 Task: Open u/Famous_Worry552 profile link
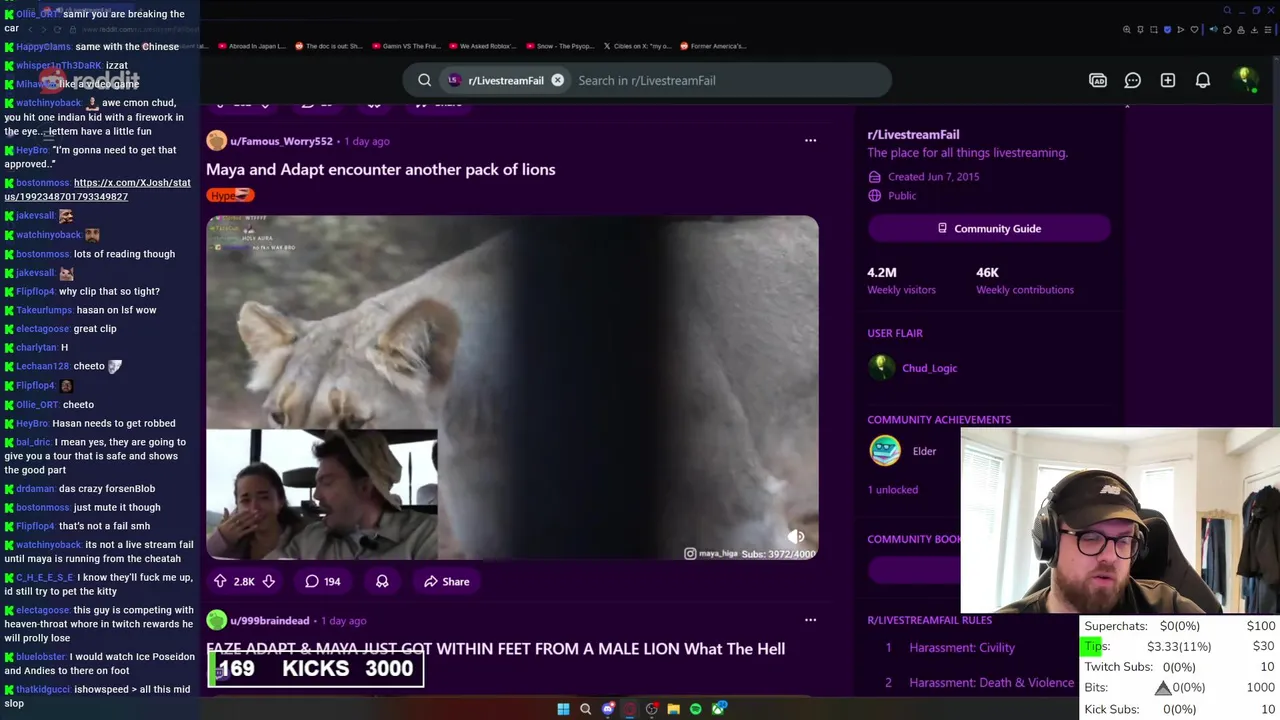click(281, 141)
